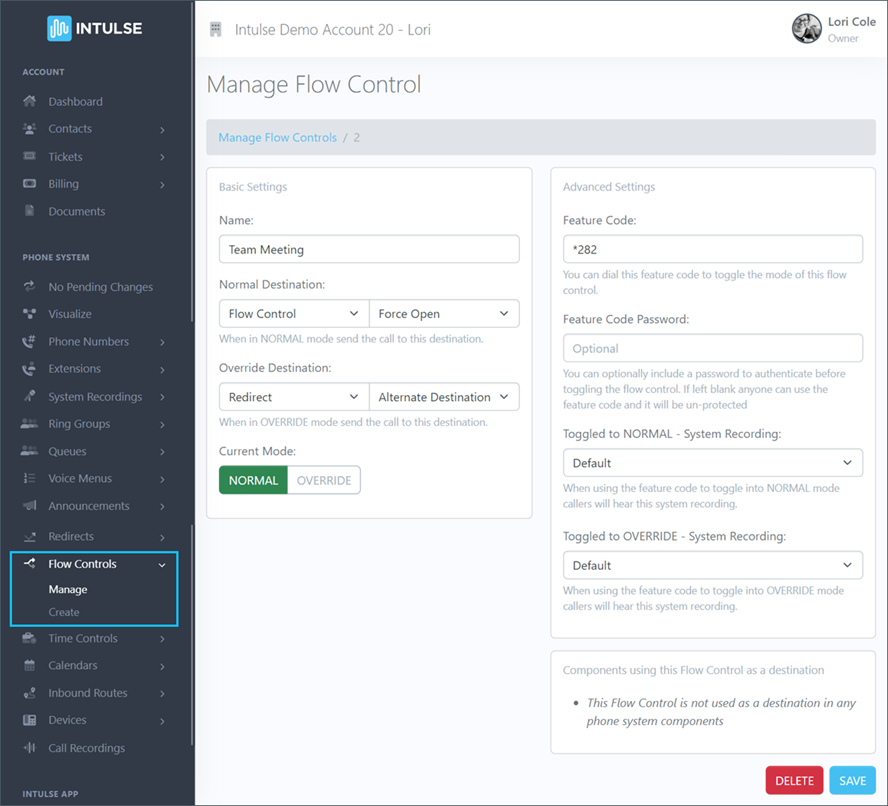The image size is (888, 806).
Task: Select Manage under Flow Controls
Action: tap(67, 589)
